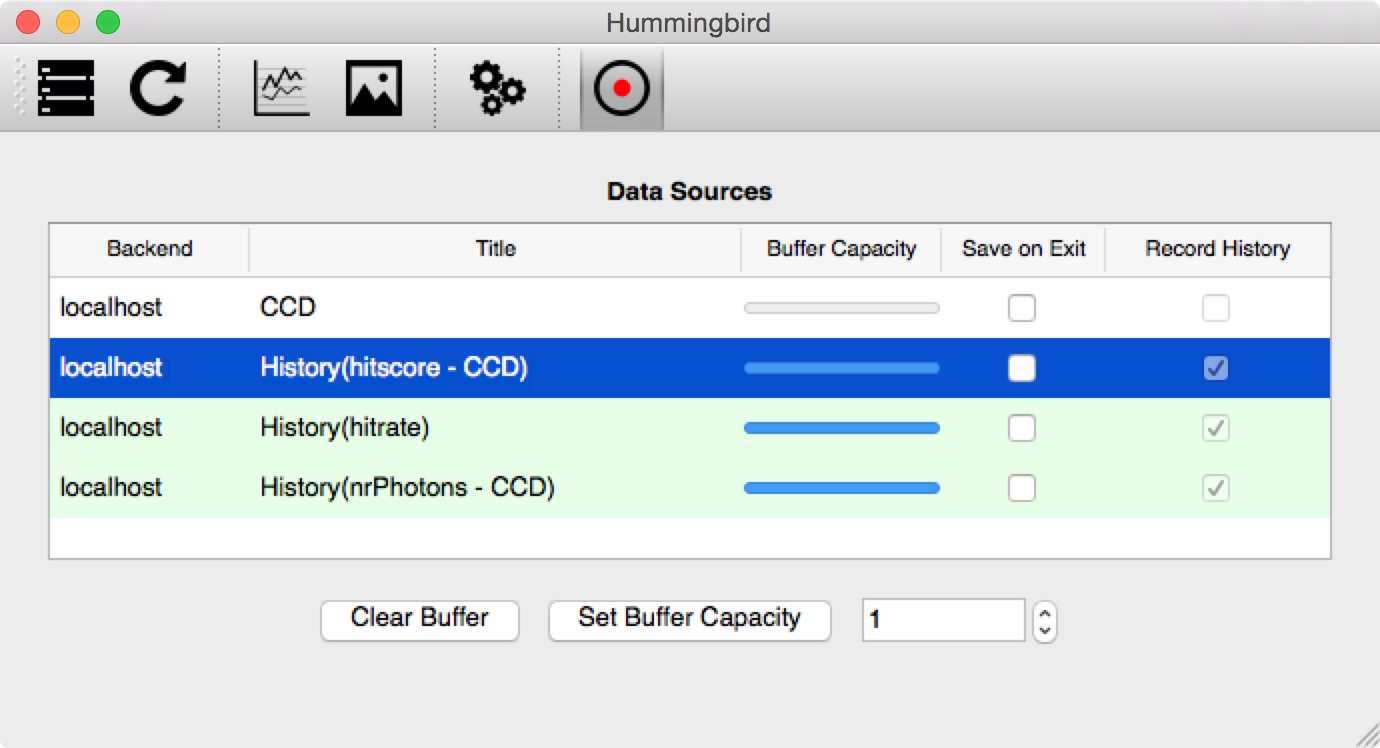The height and width of the screenshot is (748, 1380).
Task: Open preferences gears icon
Action: tap(497, 88)
